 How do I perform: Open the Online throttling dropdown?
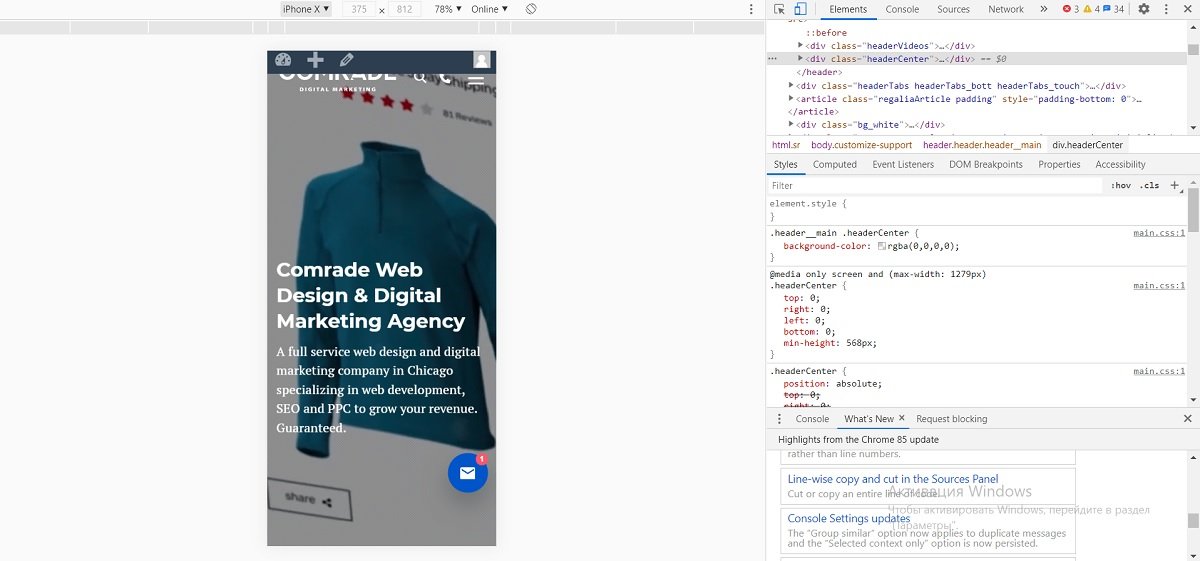click(490, 9)
